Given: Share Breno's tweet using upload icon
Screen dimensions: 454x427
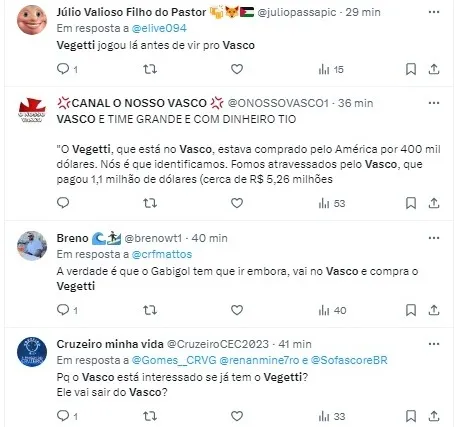Looking at the screenshot, I should pyautogui.click(x=433, y=310).
